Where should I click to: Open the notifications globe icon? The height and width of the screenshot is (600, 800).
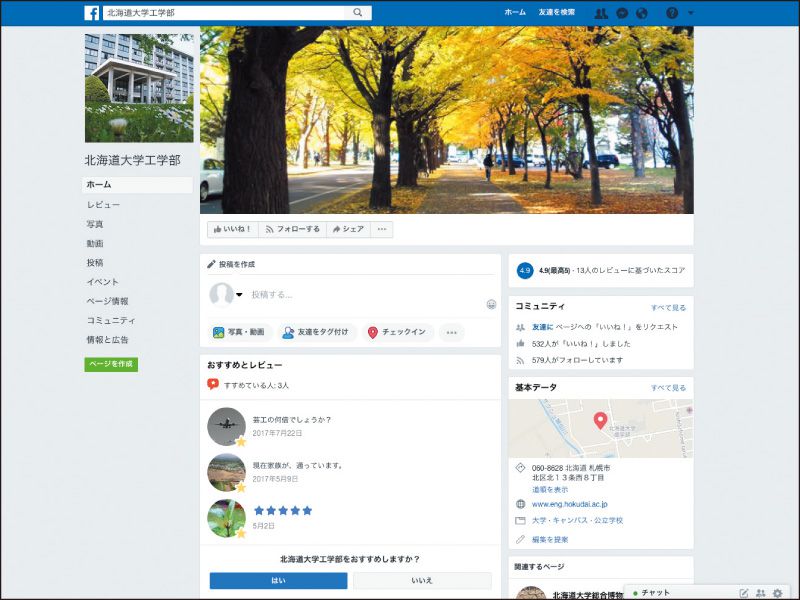pos(642,13)
